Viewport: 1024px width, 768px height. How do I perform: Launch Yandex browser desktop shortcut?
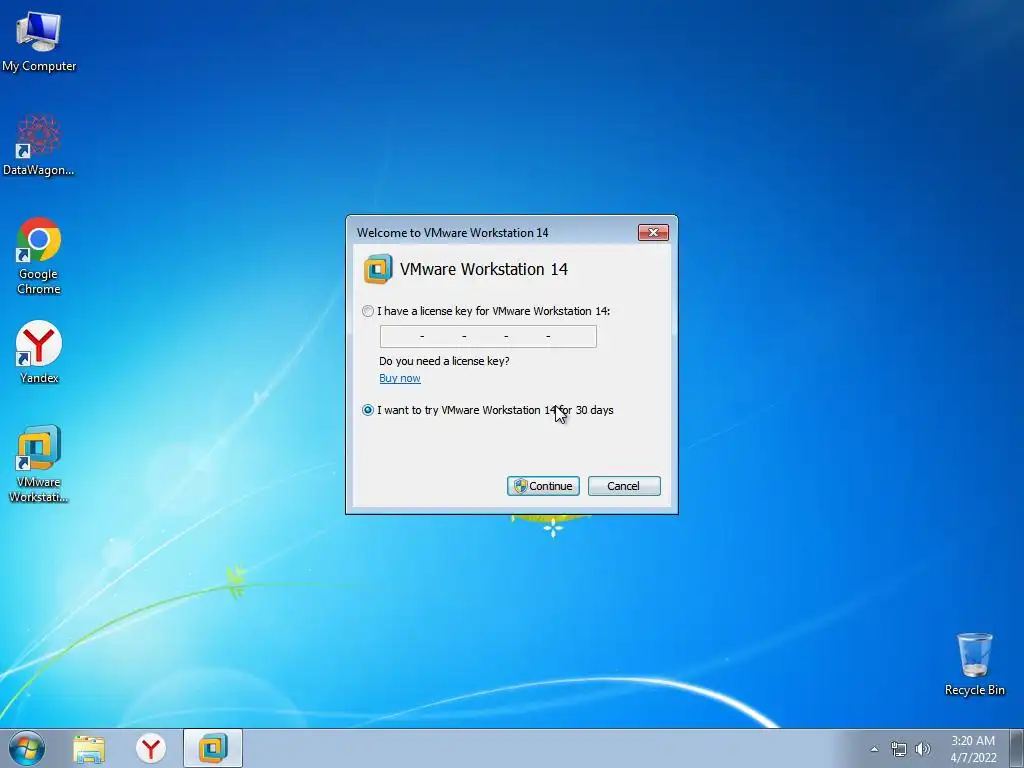click(39, 353)
